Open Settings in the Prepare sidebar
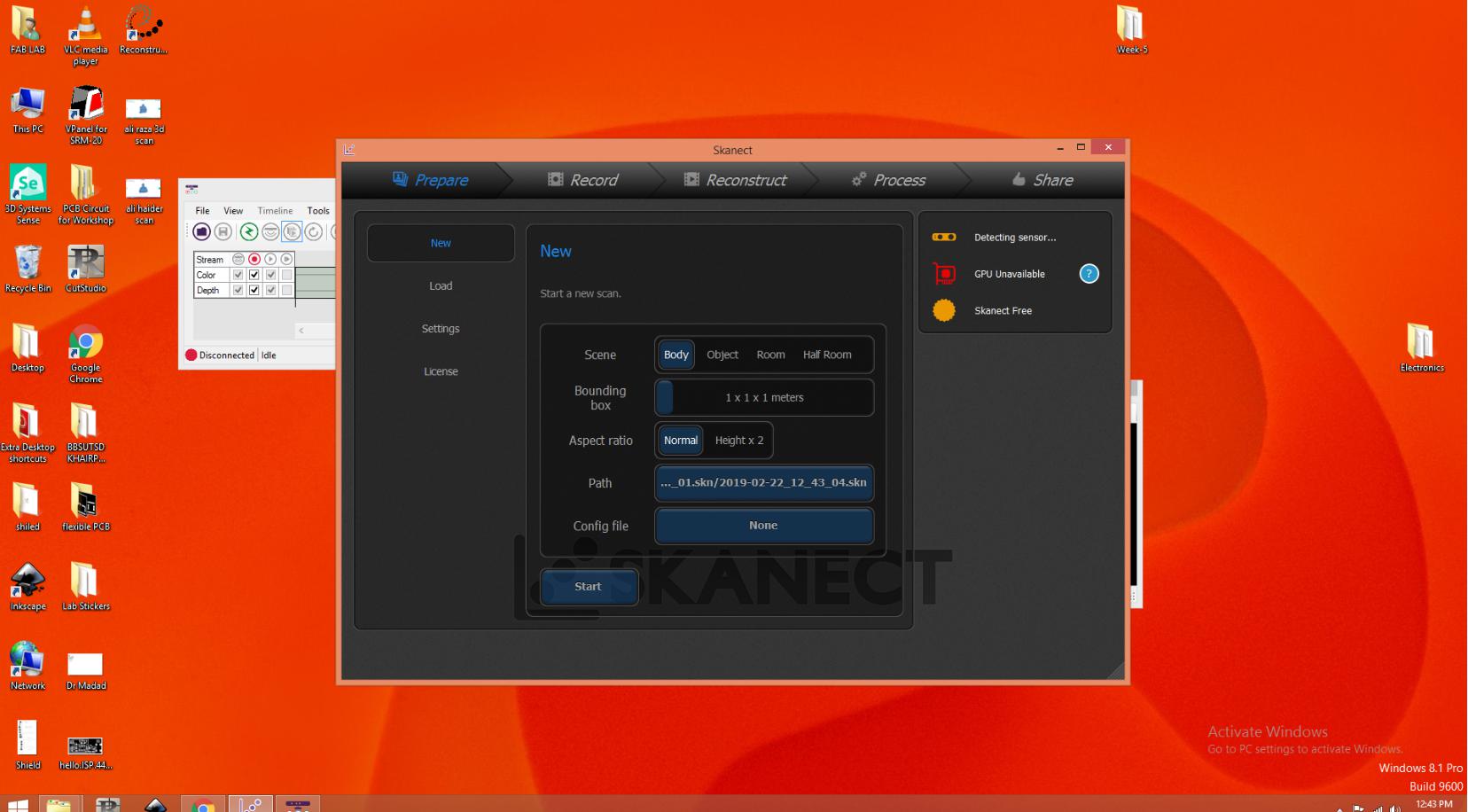1468x812 pixels. [x=441, y=328]
